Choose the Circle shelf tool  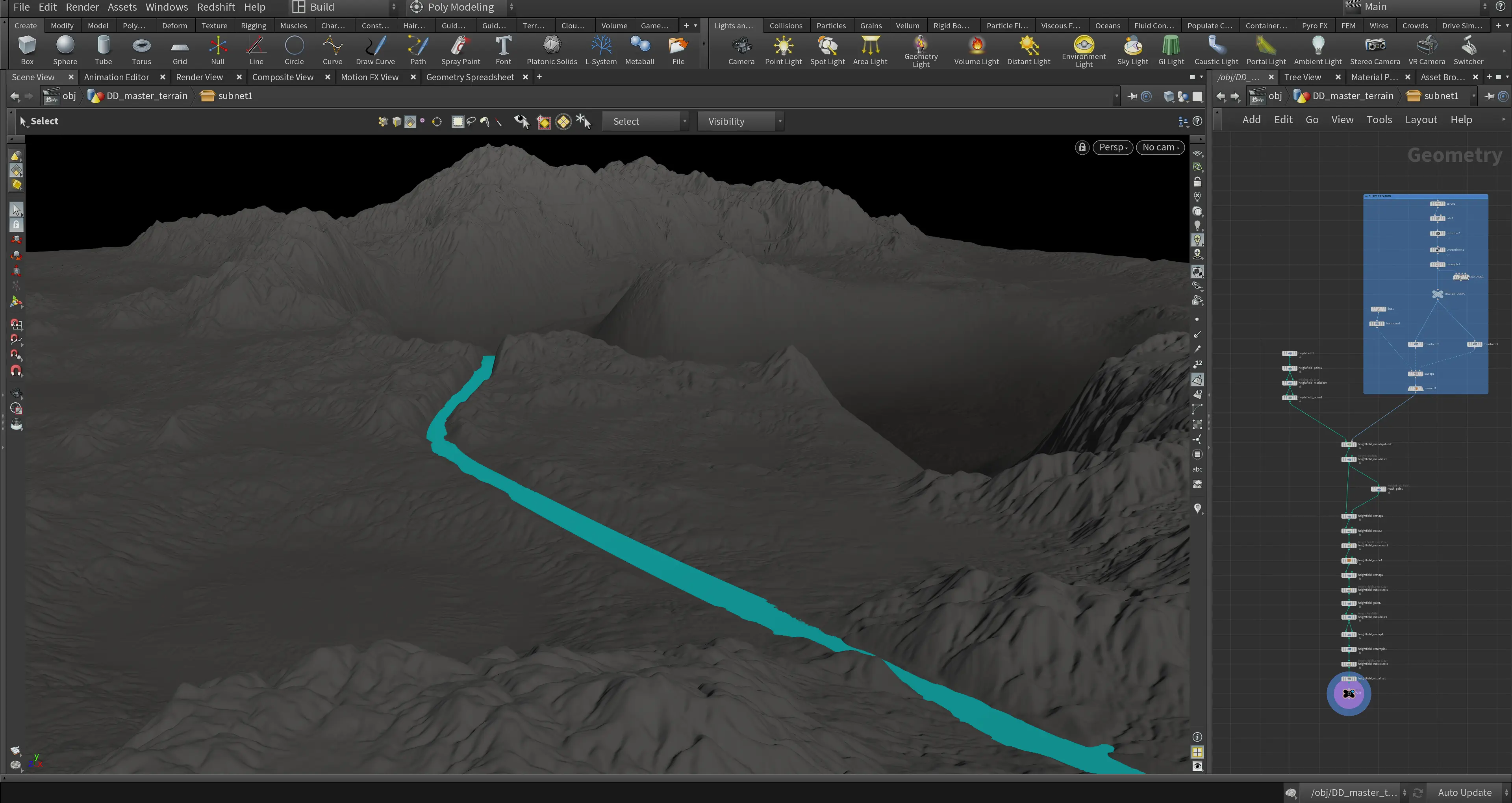[x=294, y=50]
